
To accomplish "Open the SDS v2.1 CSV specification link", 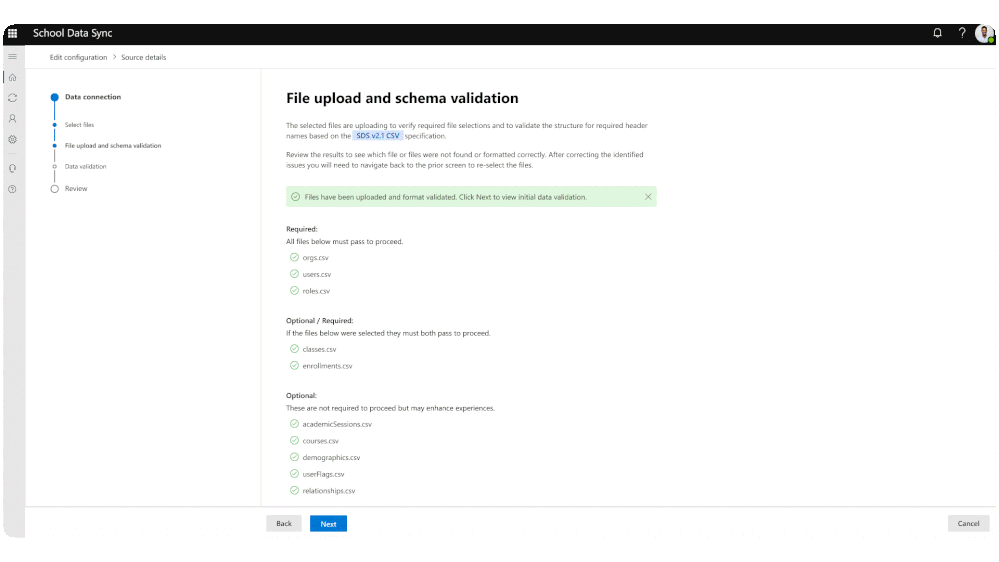I will point(378,136).
